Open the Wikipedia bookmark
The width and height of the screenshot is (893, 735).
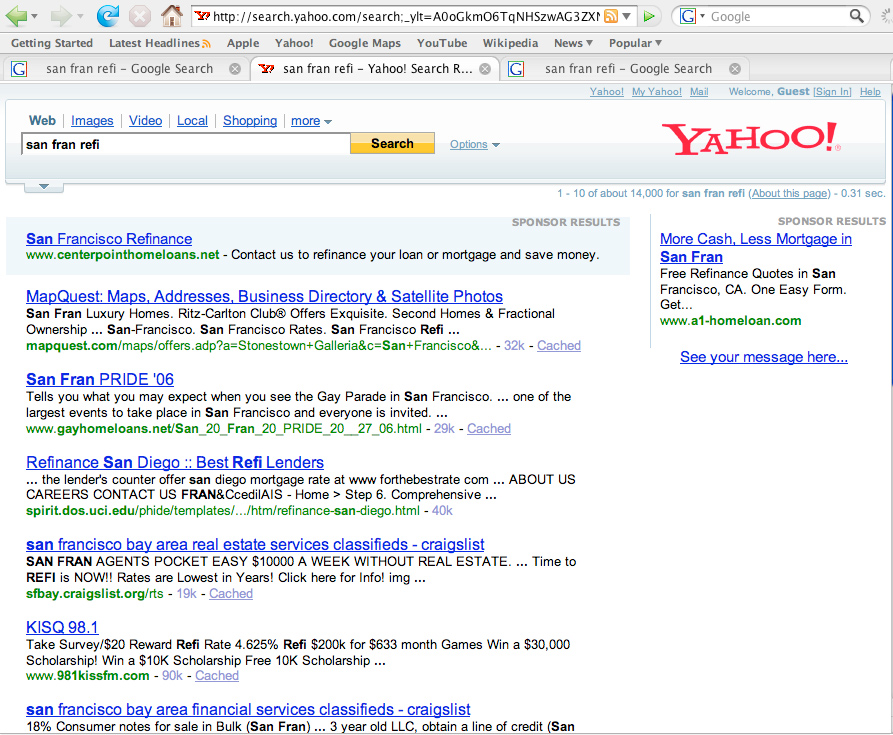point(510,43)
